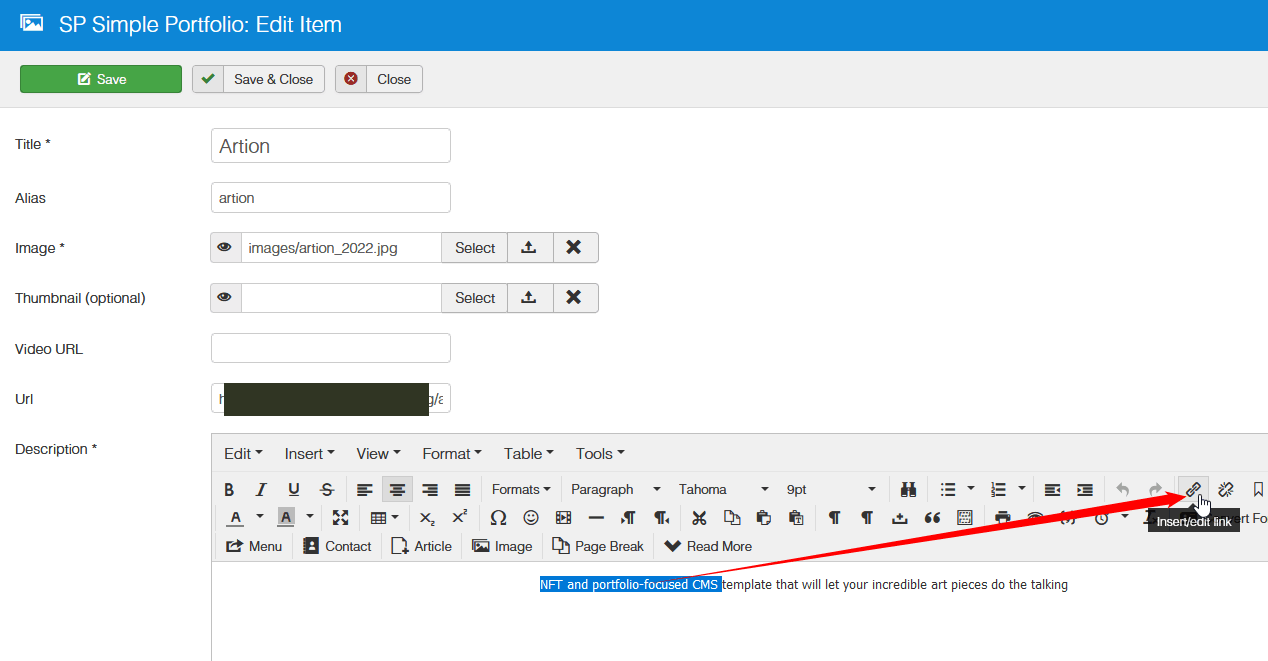
Task: Open the Table menu in editor
Action: (528, 453)
